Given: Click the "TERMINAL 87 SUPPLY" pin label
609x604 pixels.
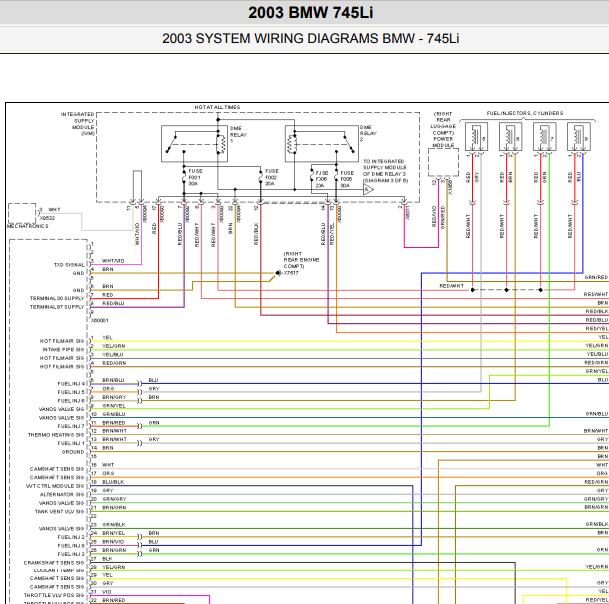Looking at the screenshot, I should click(x=57, y=307).
